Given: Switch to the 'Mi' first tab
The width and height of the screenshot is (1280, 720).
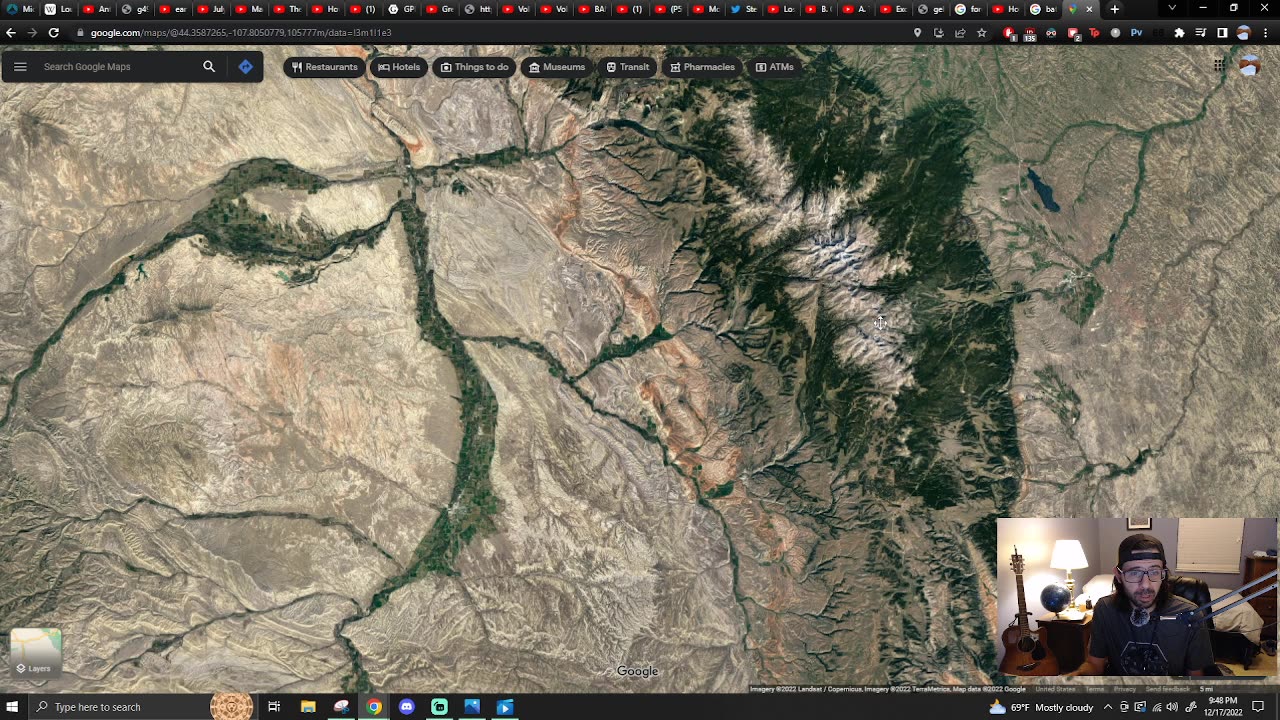Looking at the screenshot, I should pyautogui.click(x=19, y=9).
